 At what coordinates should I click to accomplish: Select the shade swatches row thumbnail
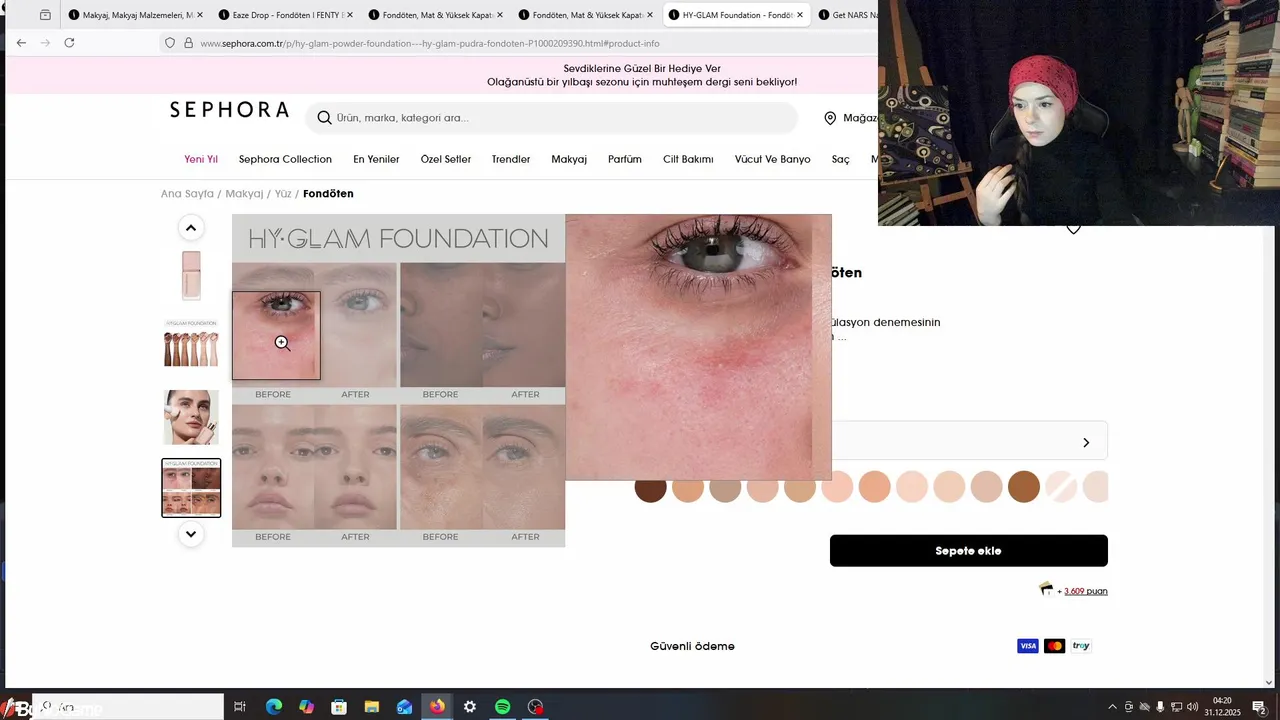coord(191,345)
